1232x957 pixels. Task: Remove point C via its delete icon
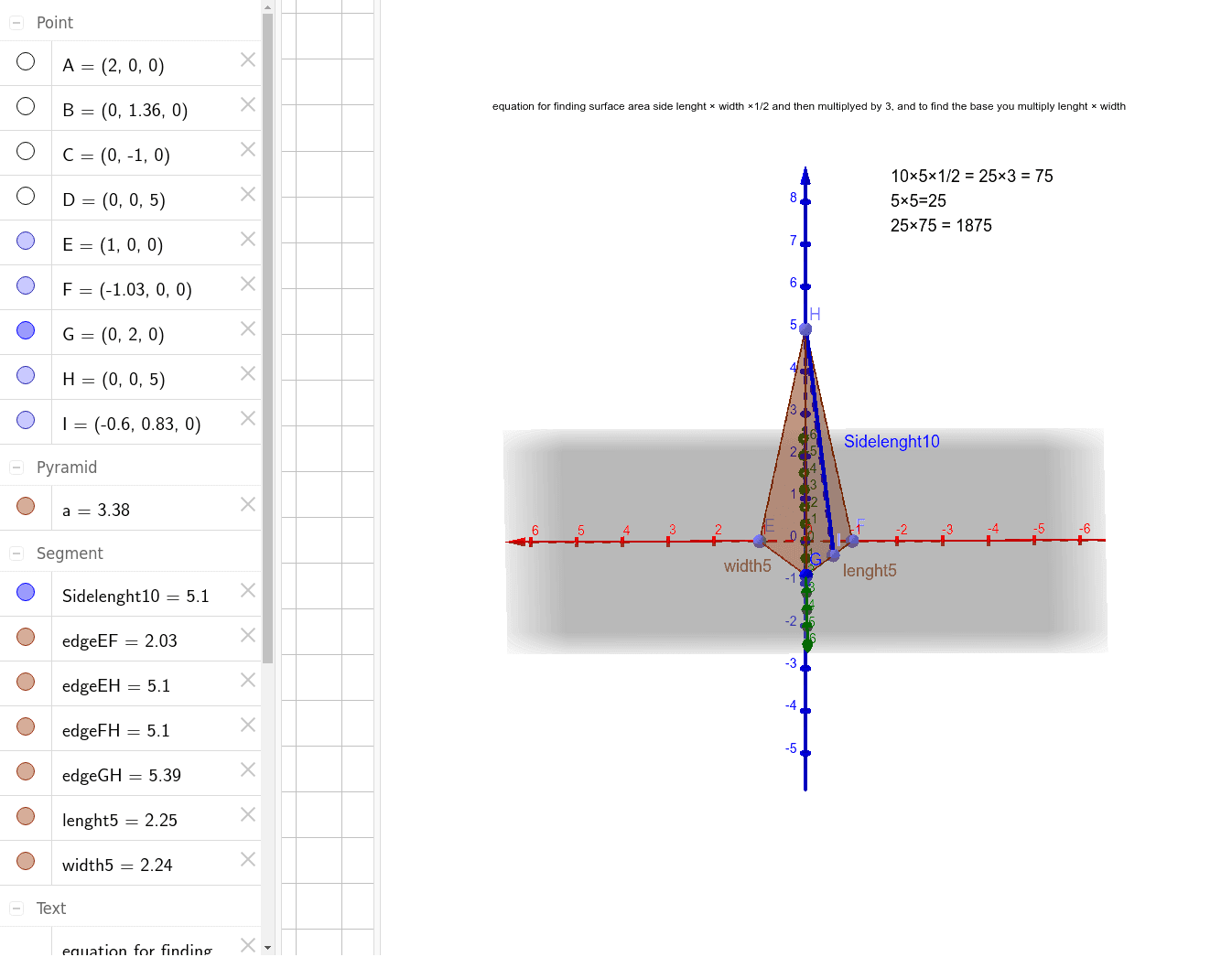(247, 149)
